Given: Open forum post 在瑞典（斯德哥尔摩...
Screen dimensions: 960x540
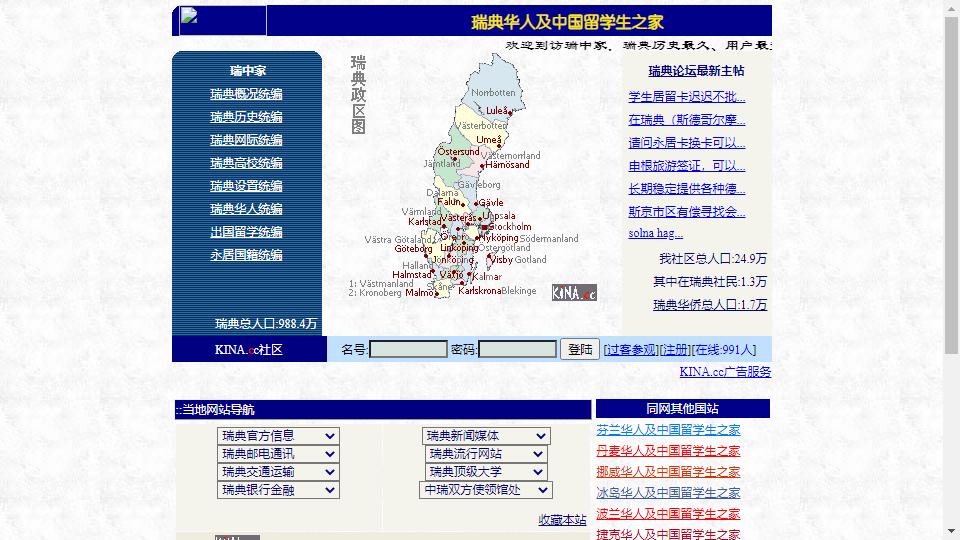Looking at the screenshot, I should tap(686, 120).
